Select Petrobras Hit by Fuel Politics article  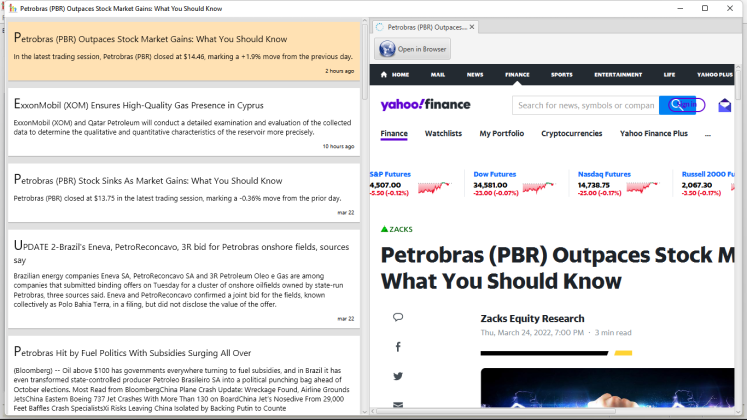(184, 375)
